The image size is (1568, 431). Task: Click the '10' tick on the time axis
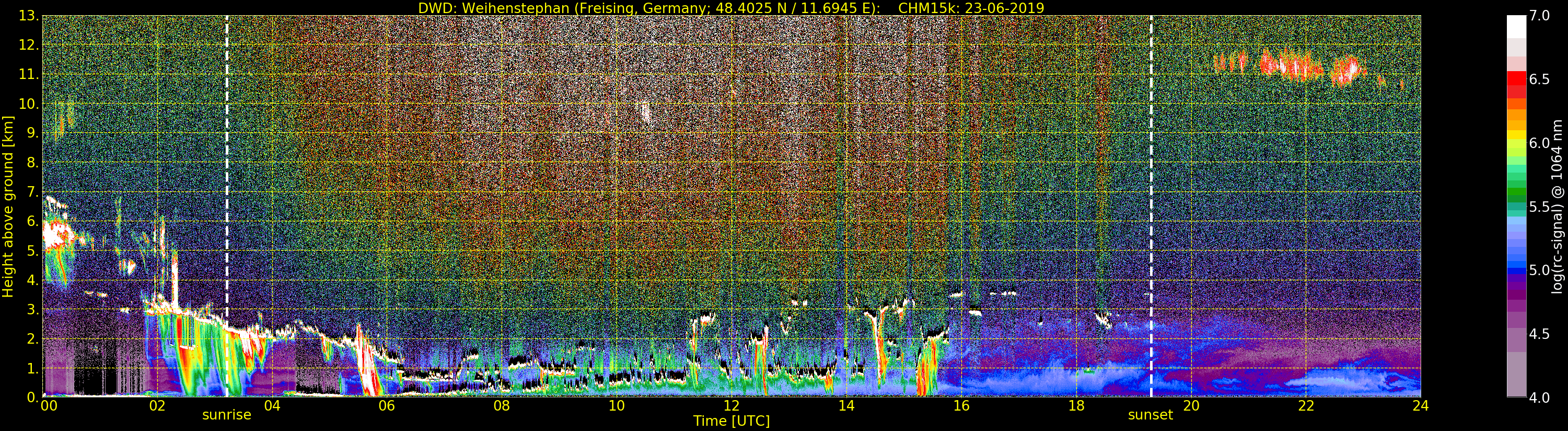[617, 405]
